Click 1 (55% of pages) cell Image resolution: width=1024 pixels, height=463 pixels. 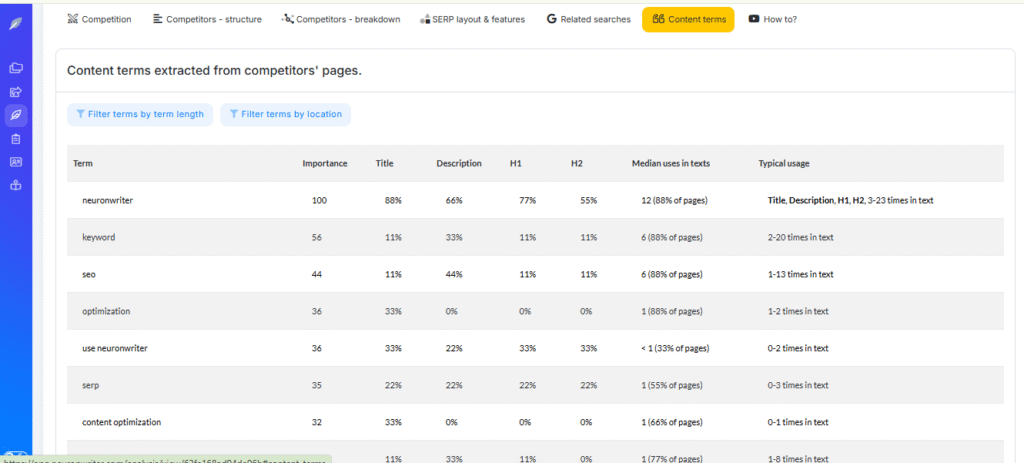point(671,385)
